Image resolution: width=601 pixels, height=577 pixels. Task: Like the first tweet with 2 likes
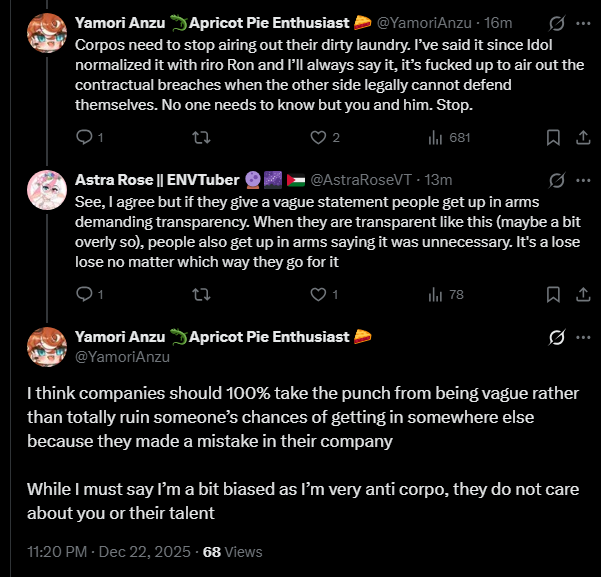[x=318, y=138]
